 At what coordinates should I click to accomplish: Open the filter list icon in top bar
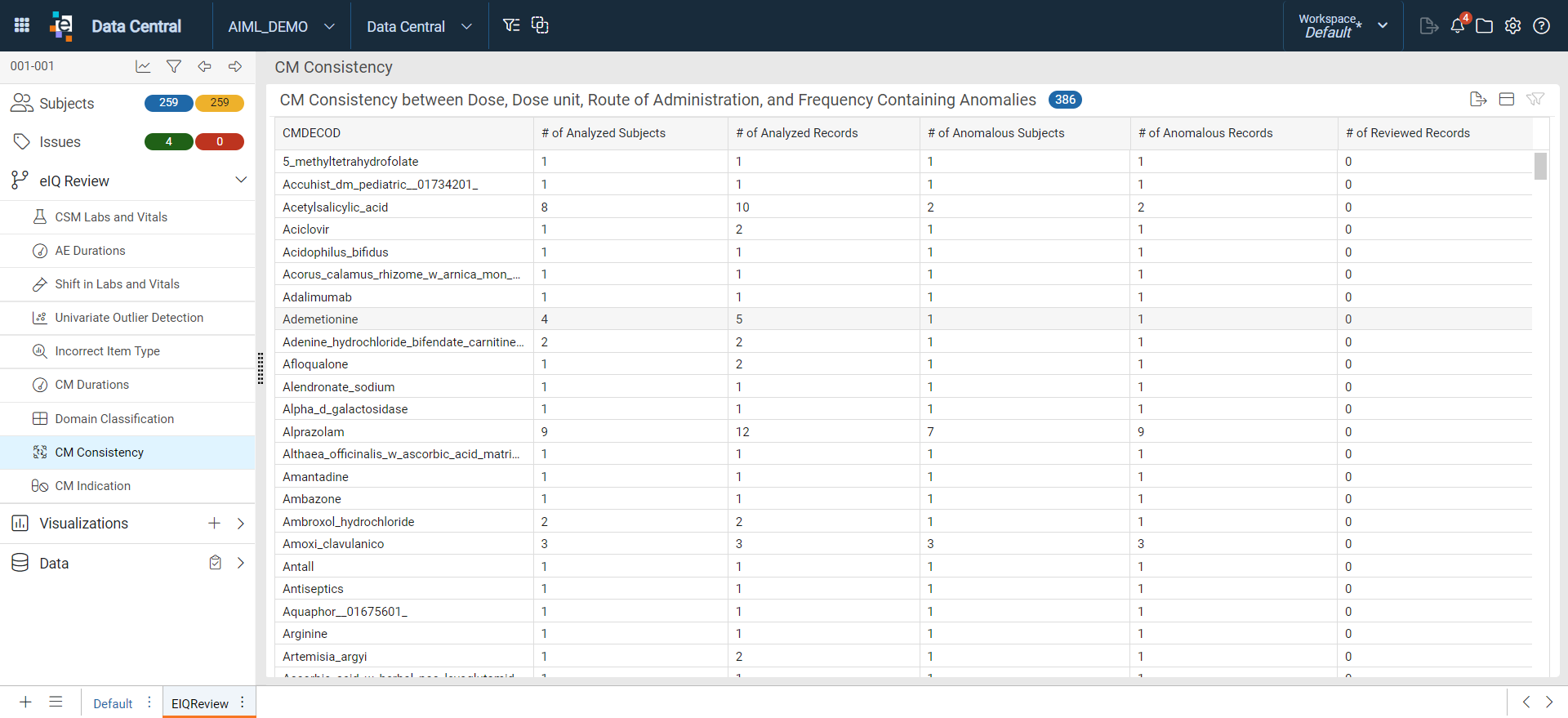pos(511,25)
